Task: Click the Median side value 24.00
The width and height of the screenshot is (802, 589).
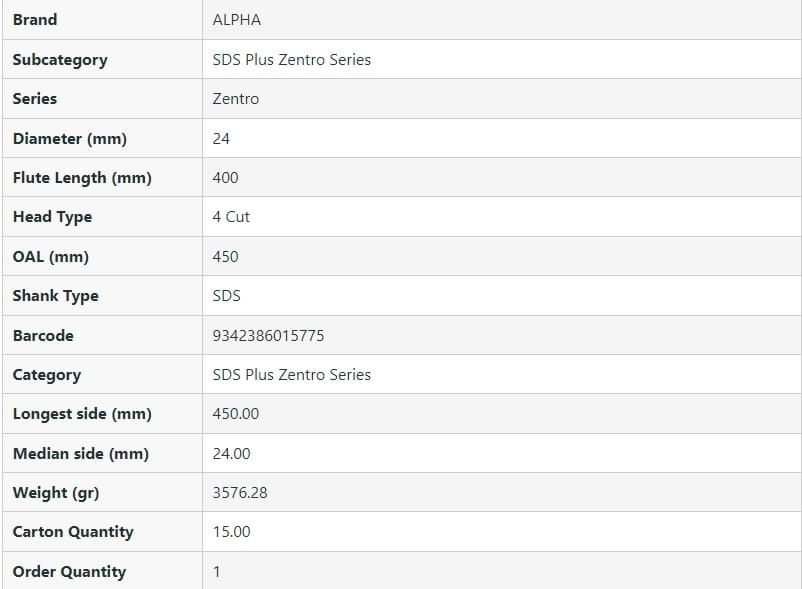Action: click(232, 454)
